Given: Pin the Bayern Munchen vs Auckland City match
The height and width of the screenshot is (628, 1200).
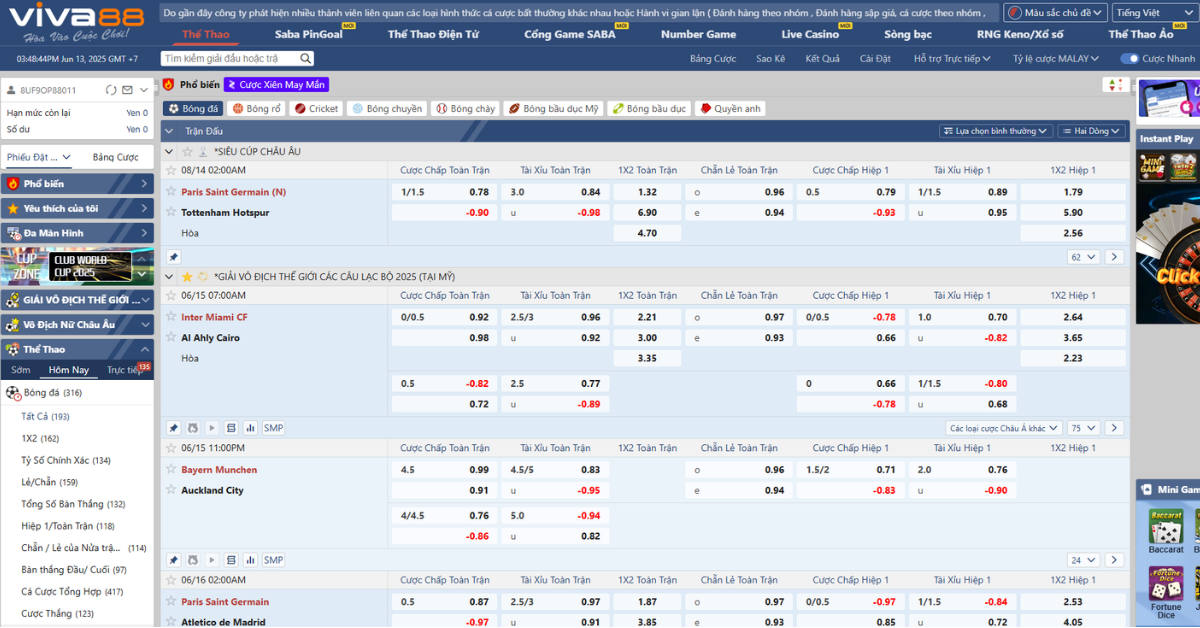Looking at the screenshot, I should point(173,560).
